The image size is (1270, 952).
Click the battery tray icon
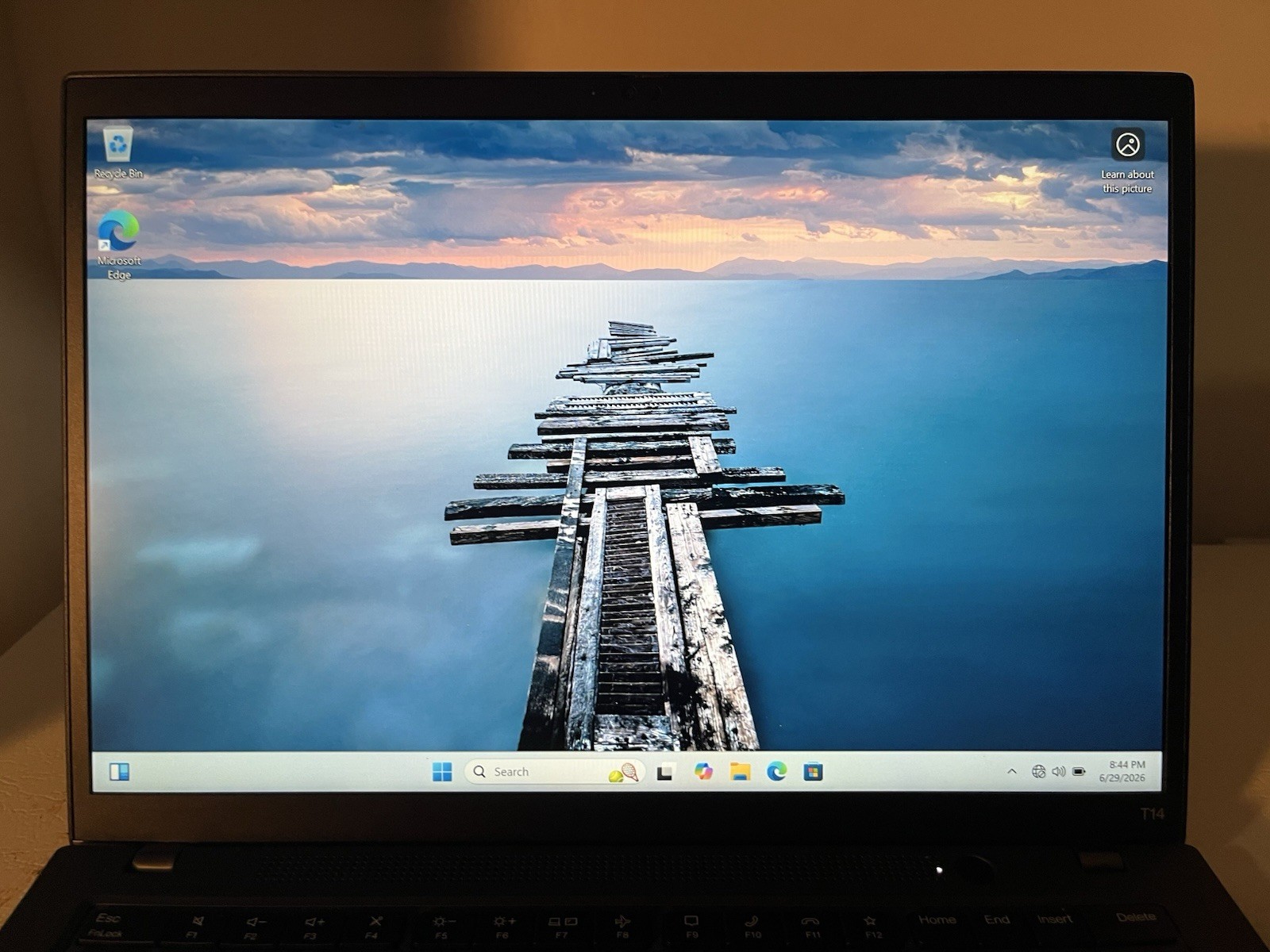[x=1079, y=771]
